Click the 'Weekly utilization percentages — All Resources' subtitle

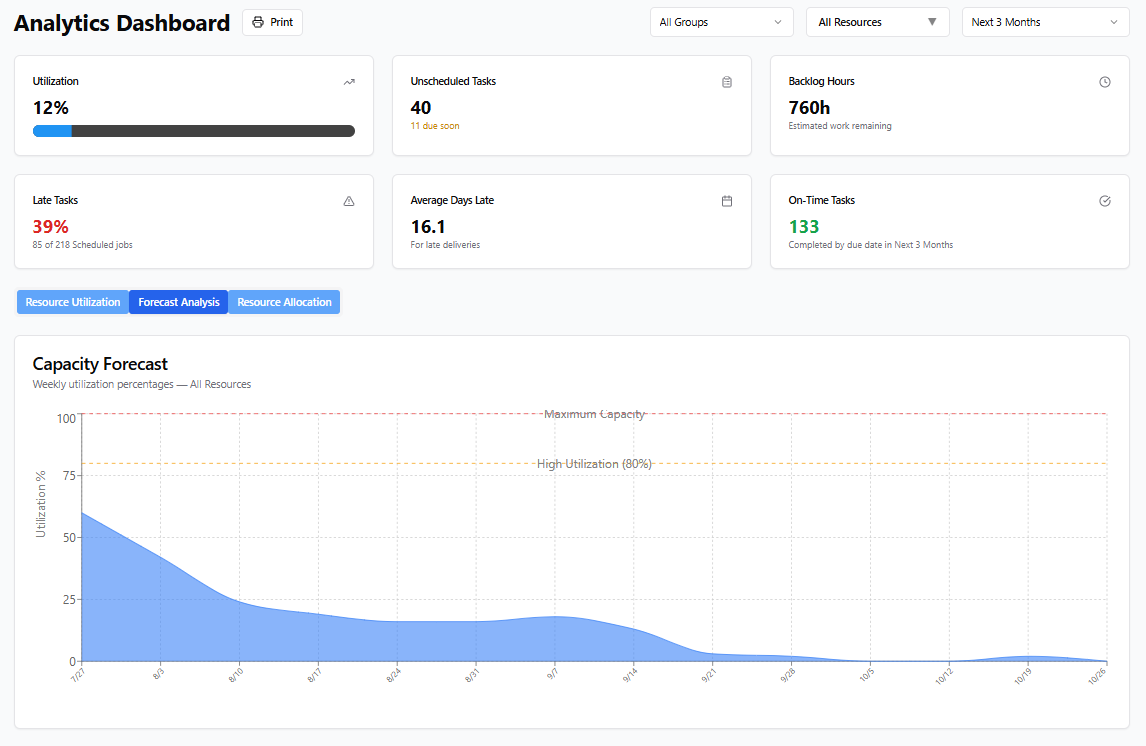point(142,384)
